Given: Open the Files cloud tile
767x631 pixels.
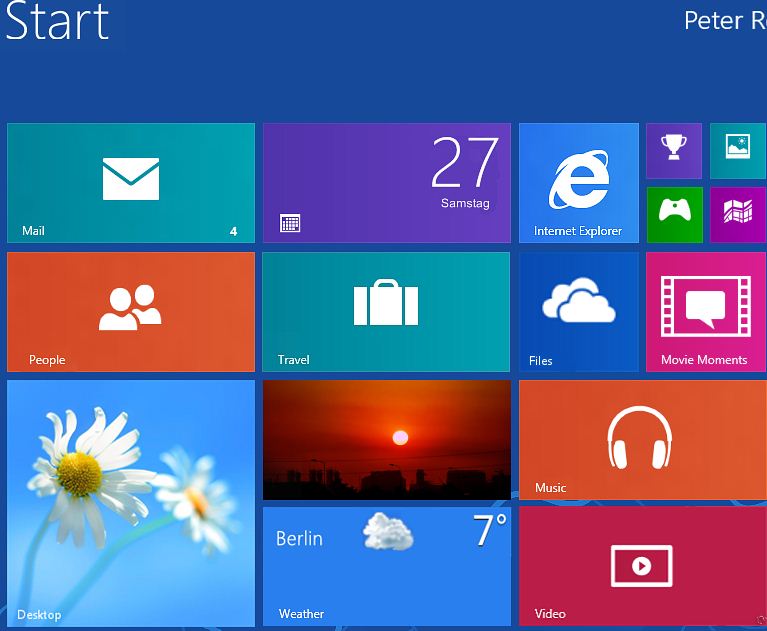Looking at the screenshot, I should 579,312.
